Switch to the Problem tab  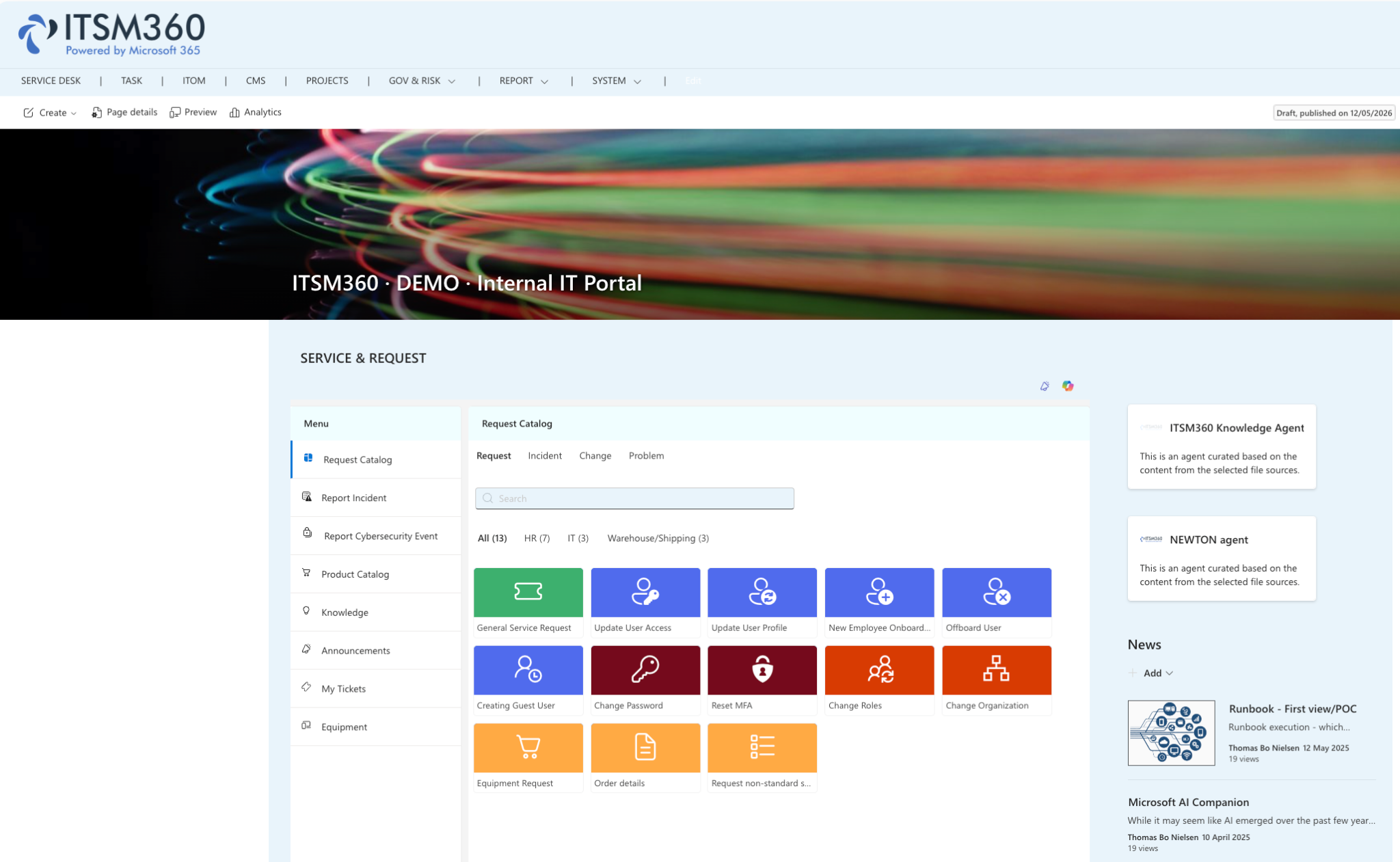pyautogui.click(x=646, y=456)
